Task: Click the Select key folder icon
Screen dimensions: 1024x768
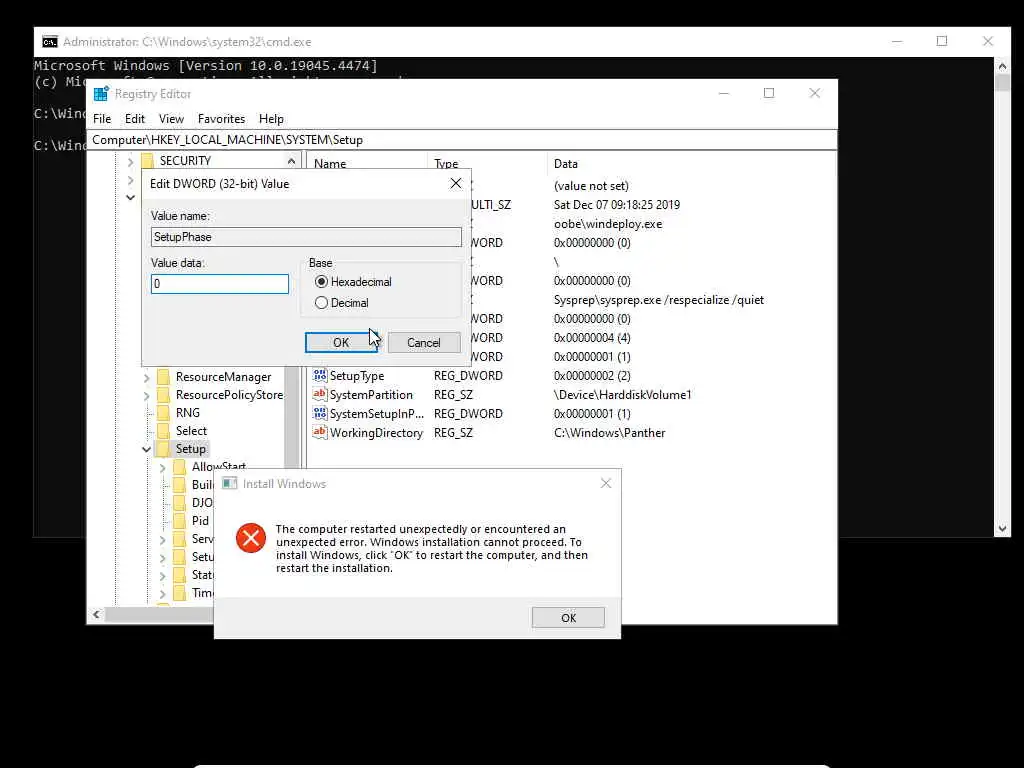Action: point(163,431)
